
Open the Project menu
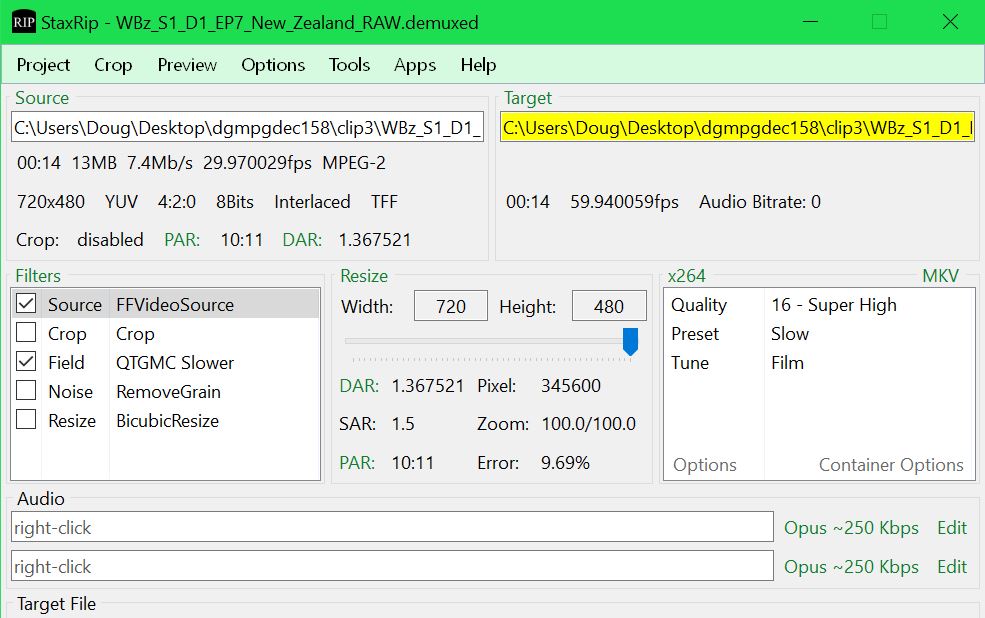(43, 65)
